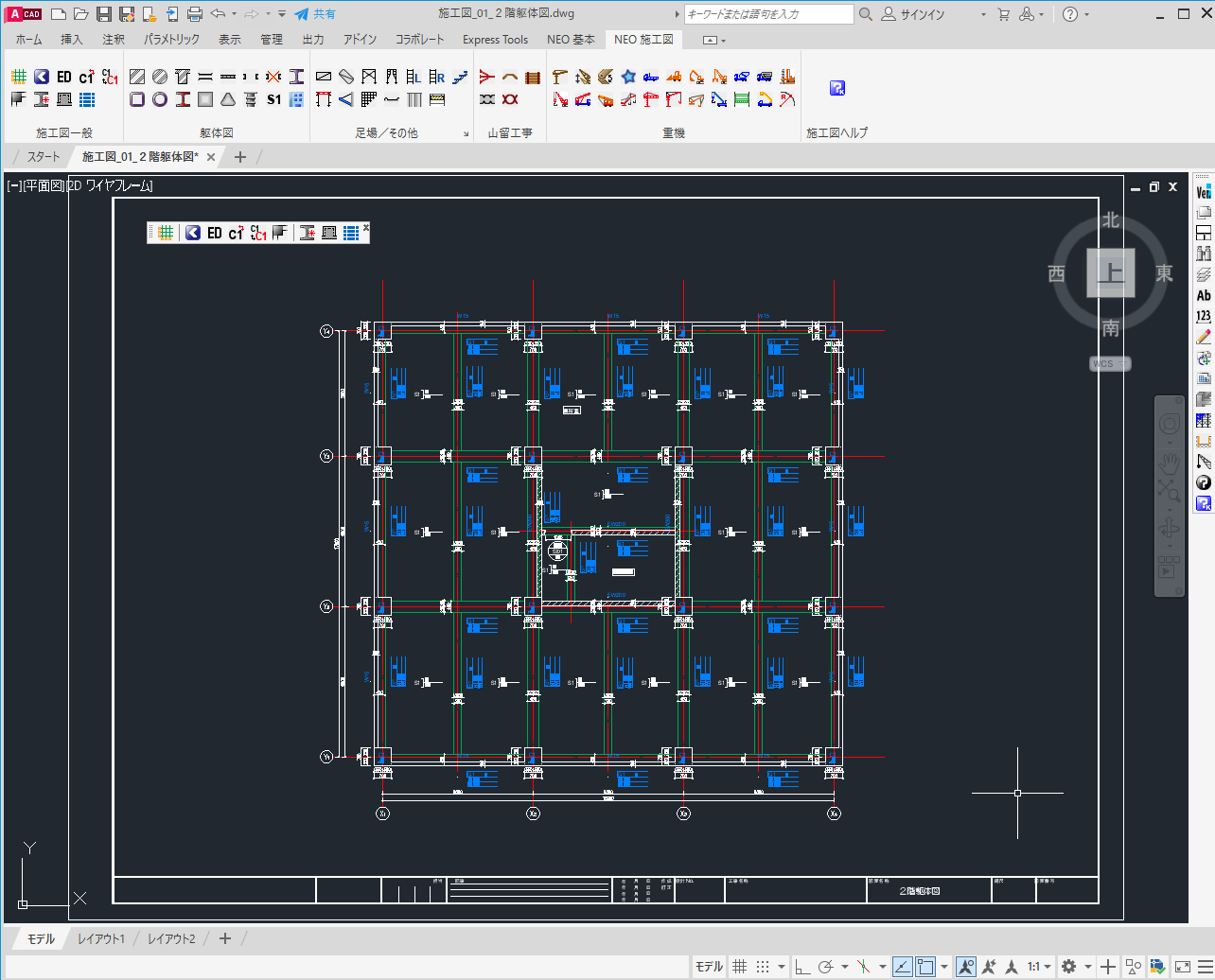The image size is (1215, 980).
Task: Toggle ortho mode in status bar
Action: click(802, 967)
